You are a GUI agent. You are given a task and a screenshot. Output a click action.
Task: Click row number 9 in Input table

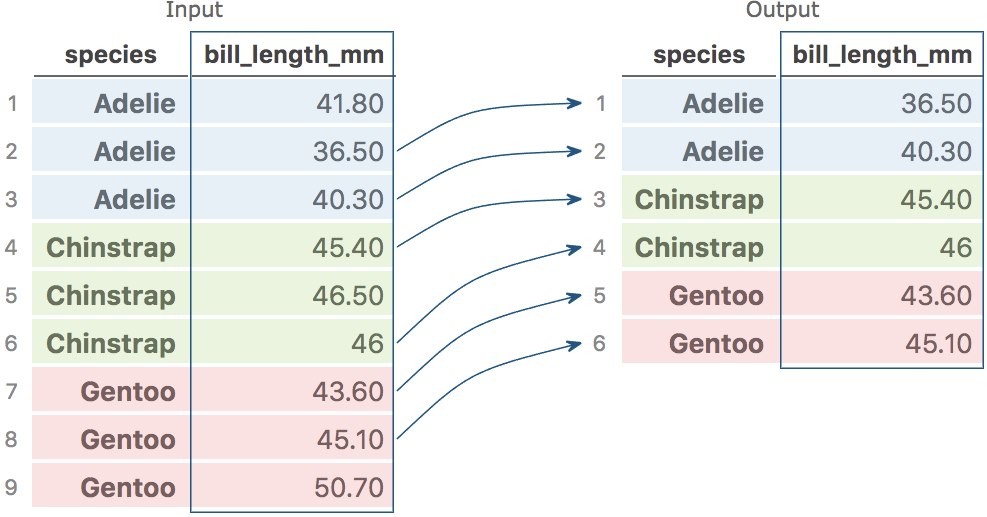pos(12,488)
